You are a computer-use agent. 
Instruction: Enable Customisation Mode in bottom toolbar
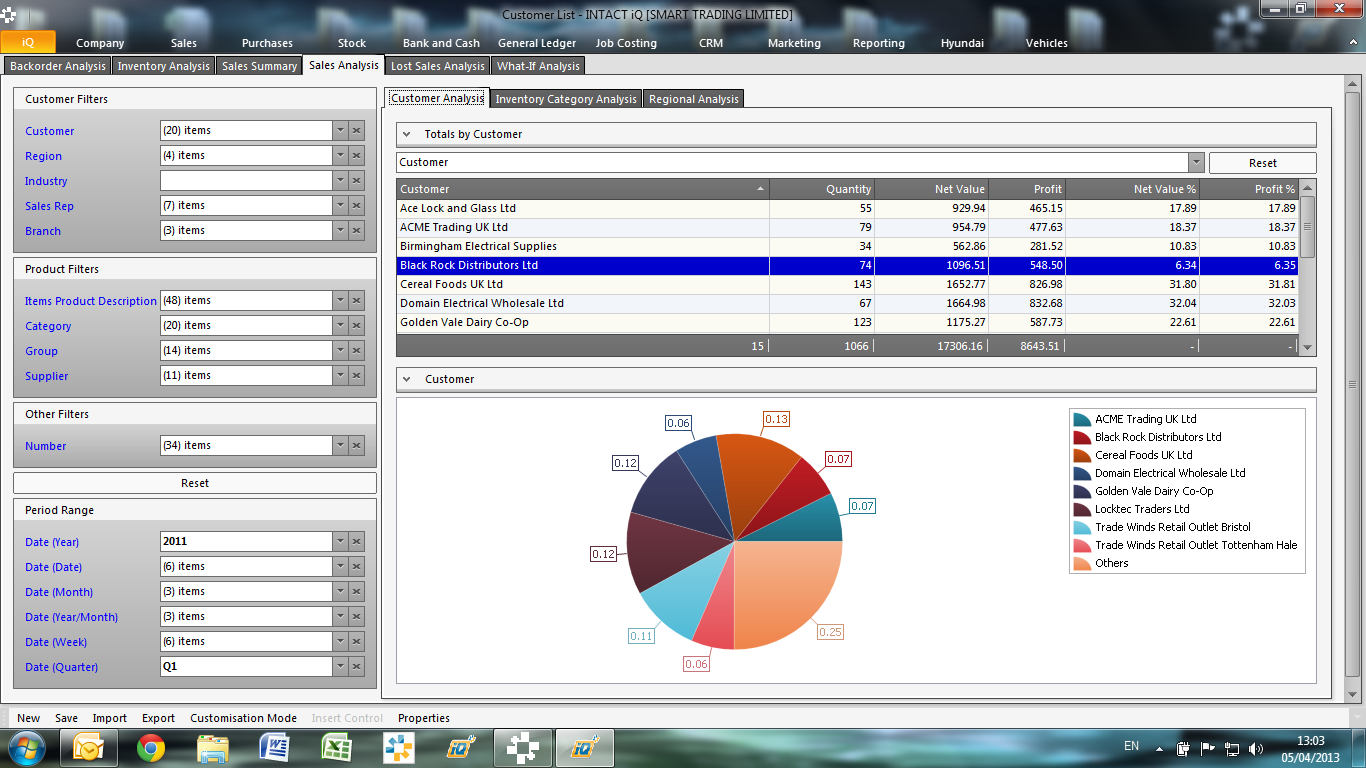coord(243,718)
